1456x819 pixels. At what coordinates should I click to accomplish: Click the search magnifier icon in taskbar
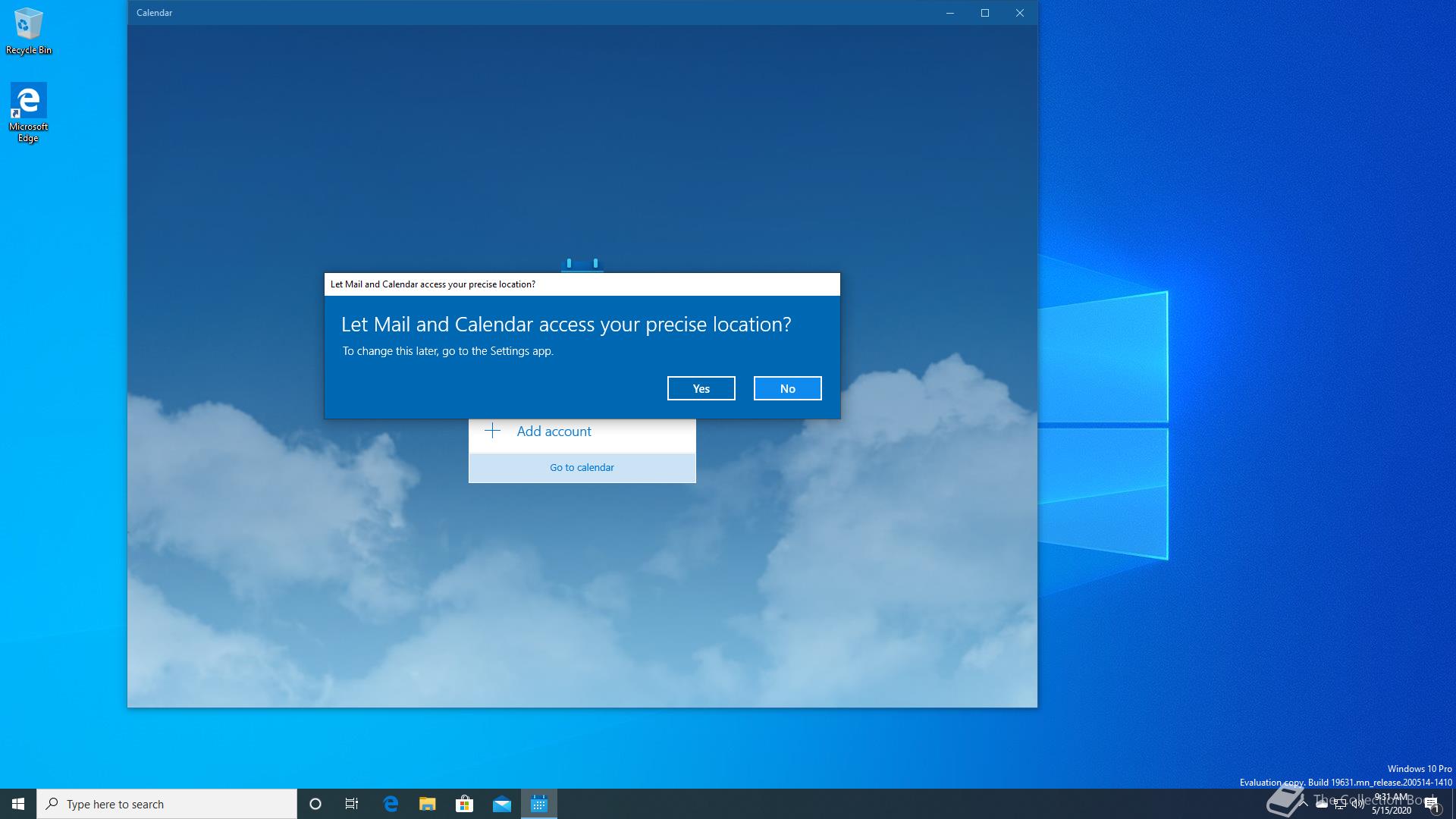(x=52, y=804)
